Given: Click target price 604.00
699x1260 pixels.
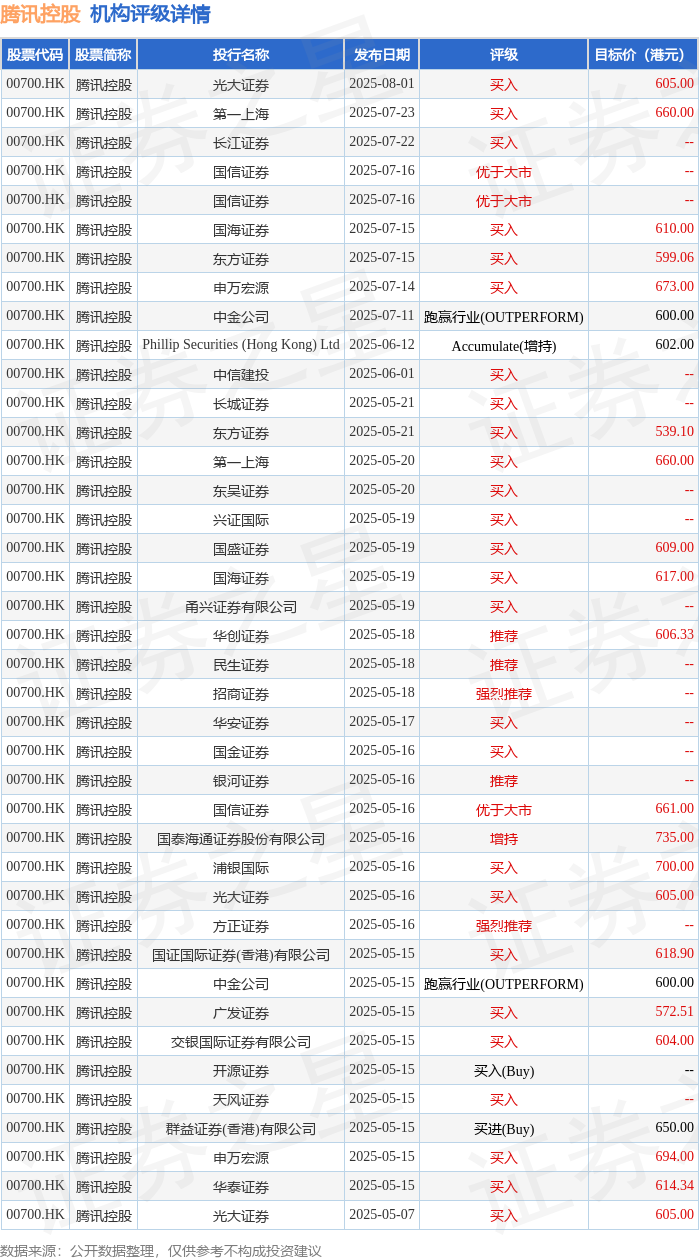Looking at the screenshot, I should [x=674, y=1042].
